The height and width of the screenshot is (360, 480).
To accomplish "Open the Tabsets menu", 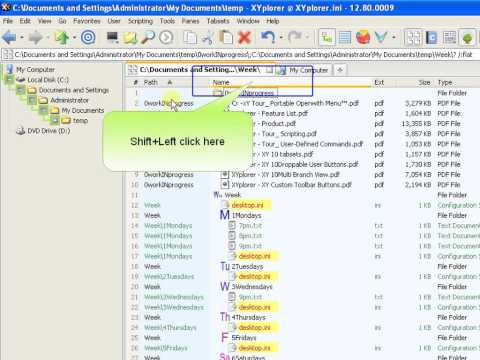I will [218, 21].
